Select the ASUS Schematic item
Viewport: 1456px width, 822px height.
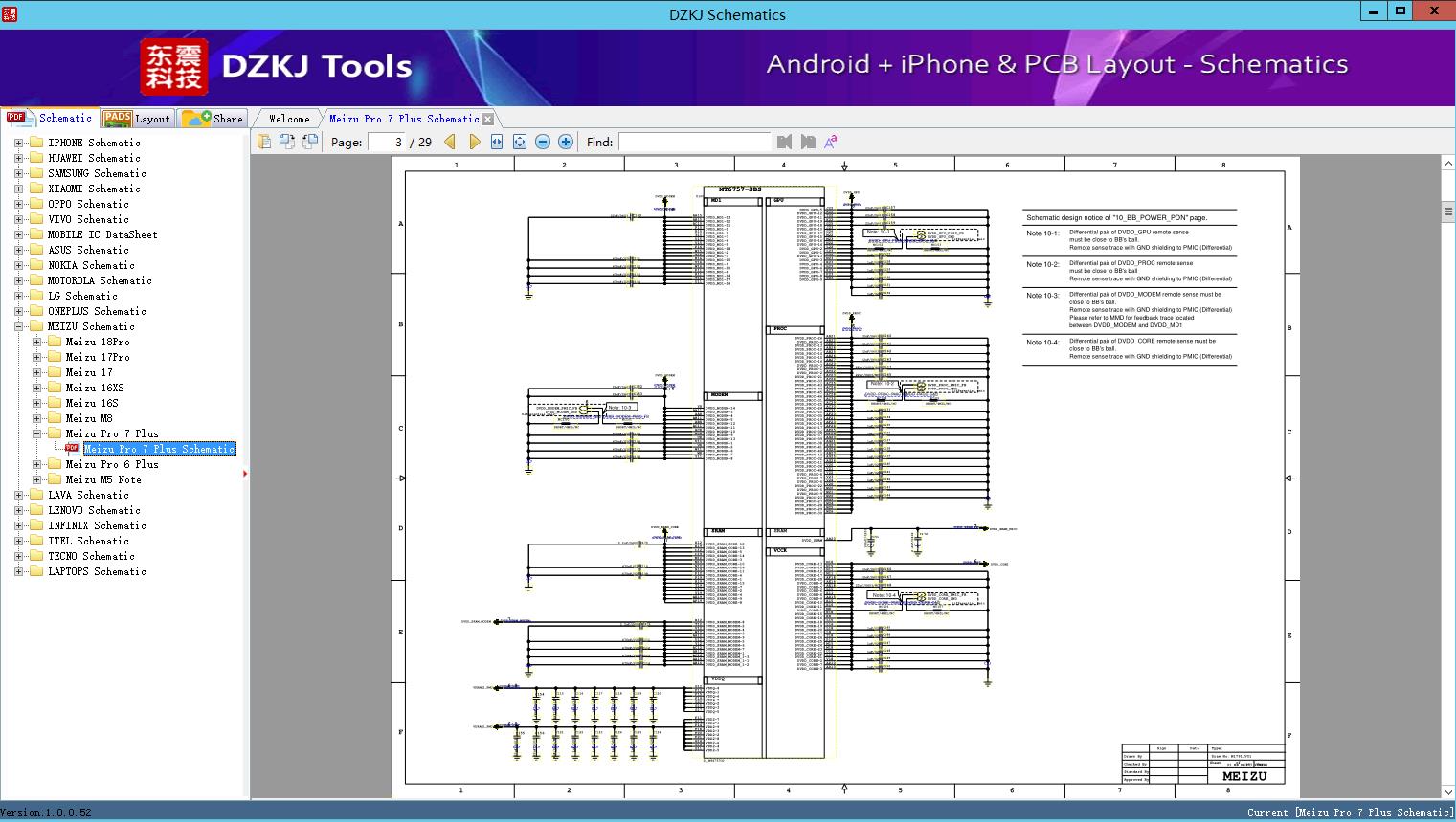88,250
